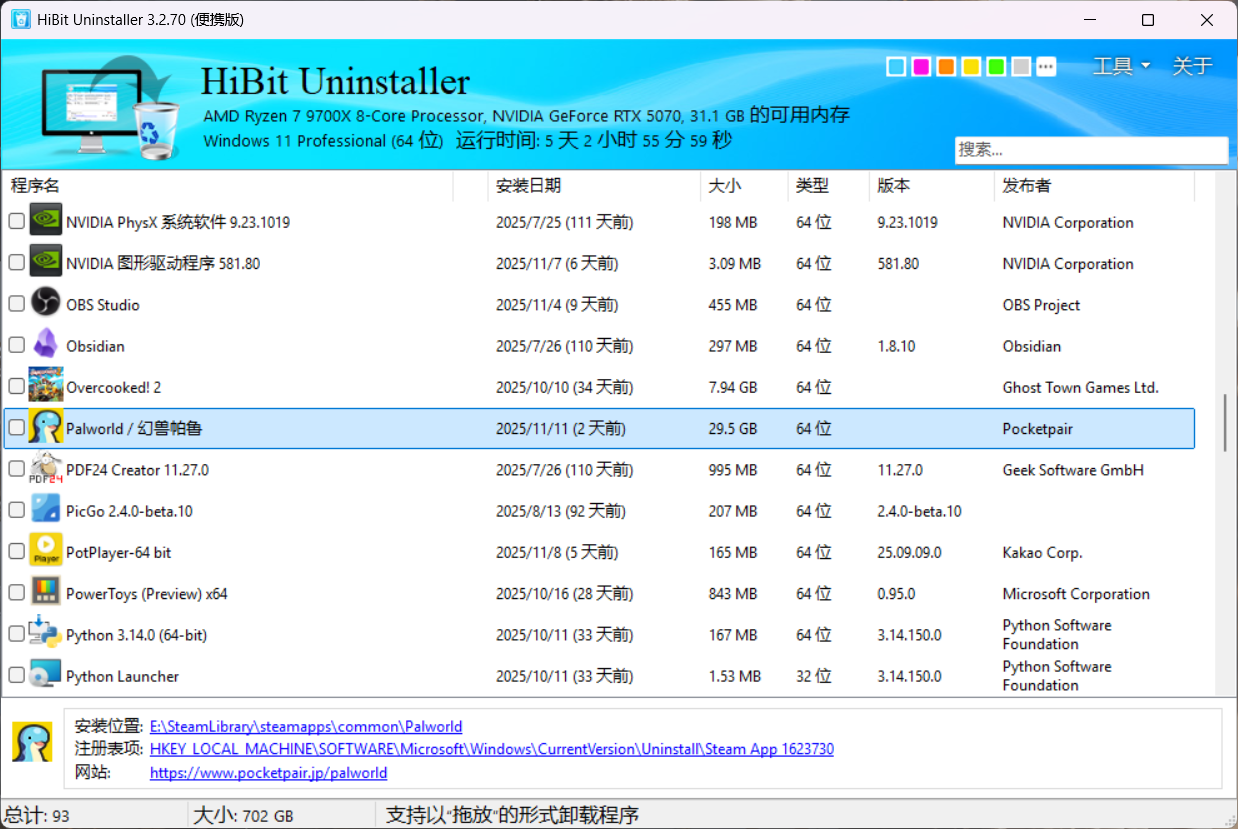Sort programs by 大小 column header
The height and width of the screenshot is (829, 1238).
tap(725, 186)
